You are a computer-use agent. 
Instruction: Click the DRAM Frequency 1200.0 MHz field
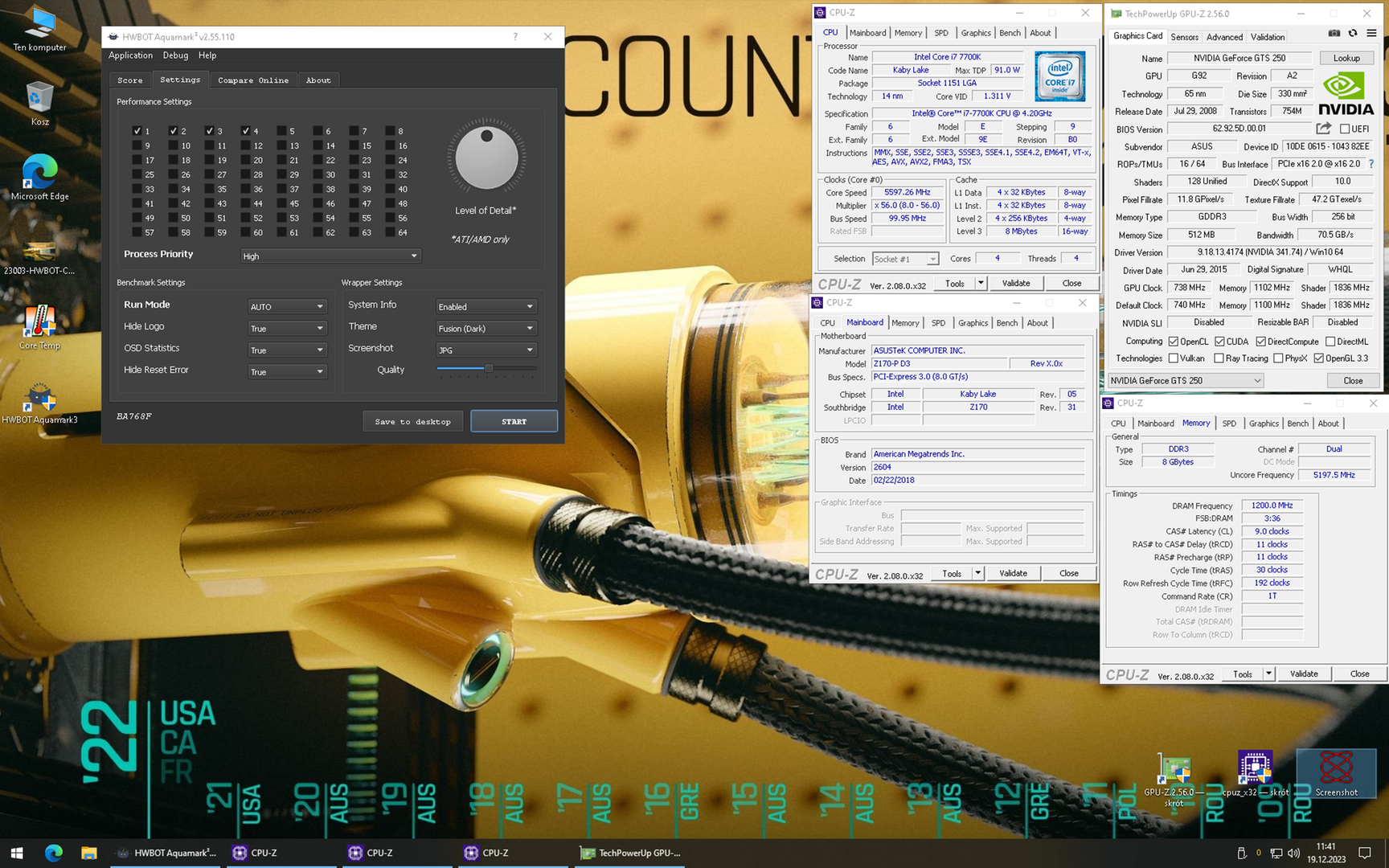point(1272,506)
